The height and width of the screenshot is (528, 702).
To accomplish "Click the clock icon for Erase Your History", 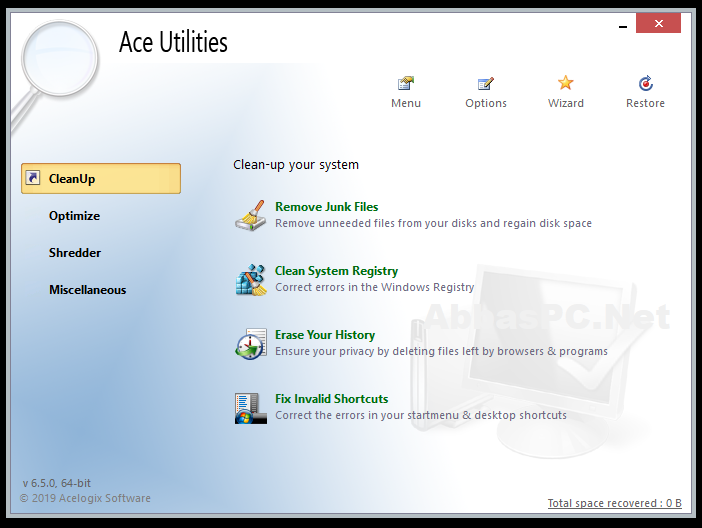I will point(251,343).
